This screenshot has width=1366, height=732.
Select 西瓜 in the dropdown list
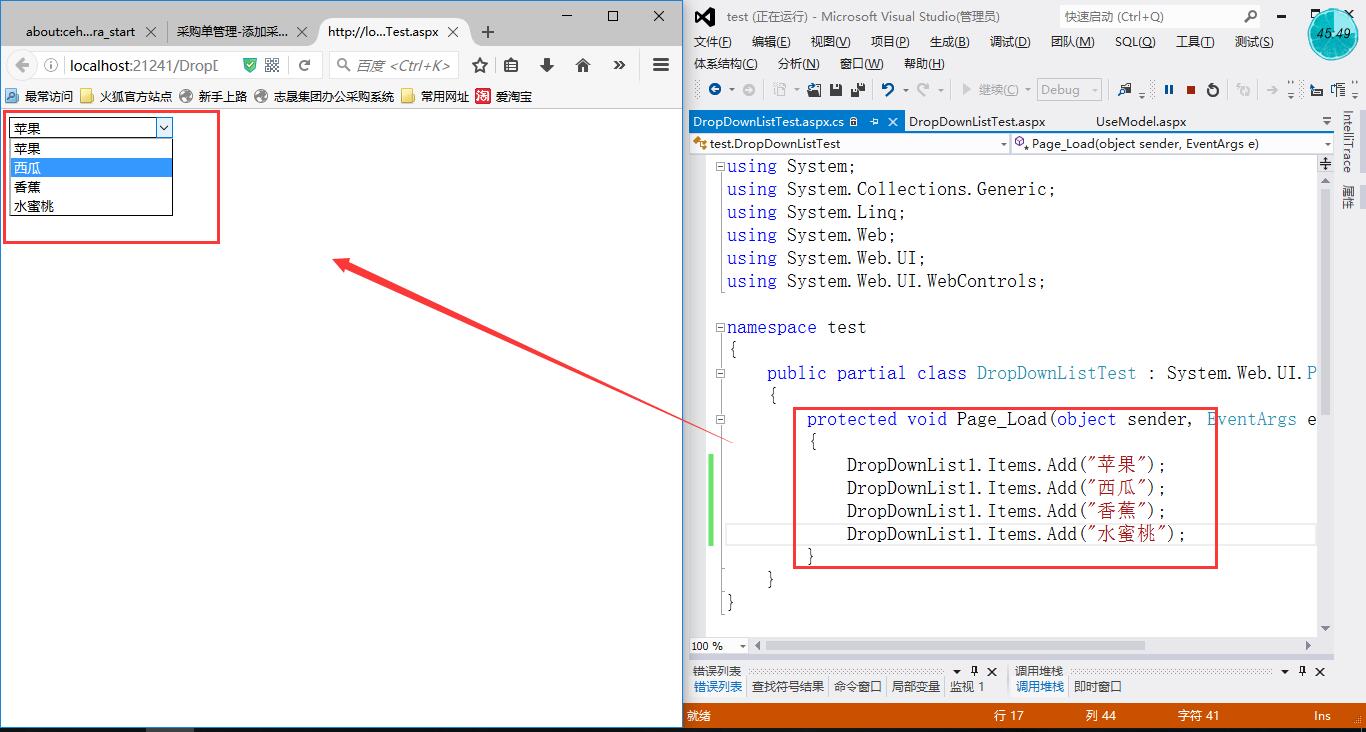tap(91, 168)
